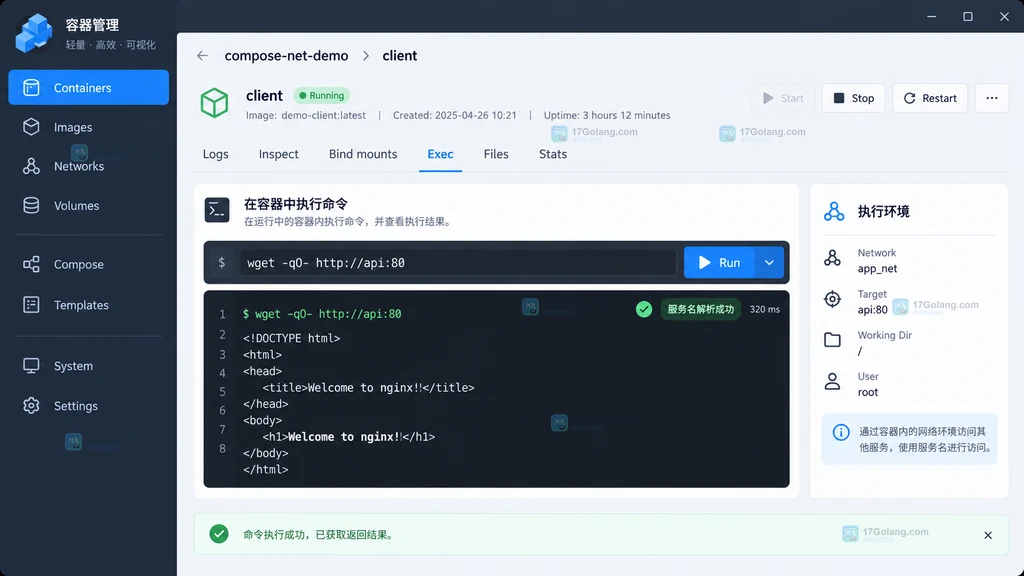
Task: Click the api:80 target value
Action: pyautogui.click(x=872, y=310)
